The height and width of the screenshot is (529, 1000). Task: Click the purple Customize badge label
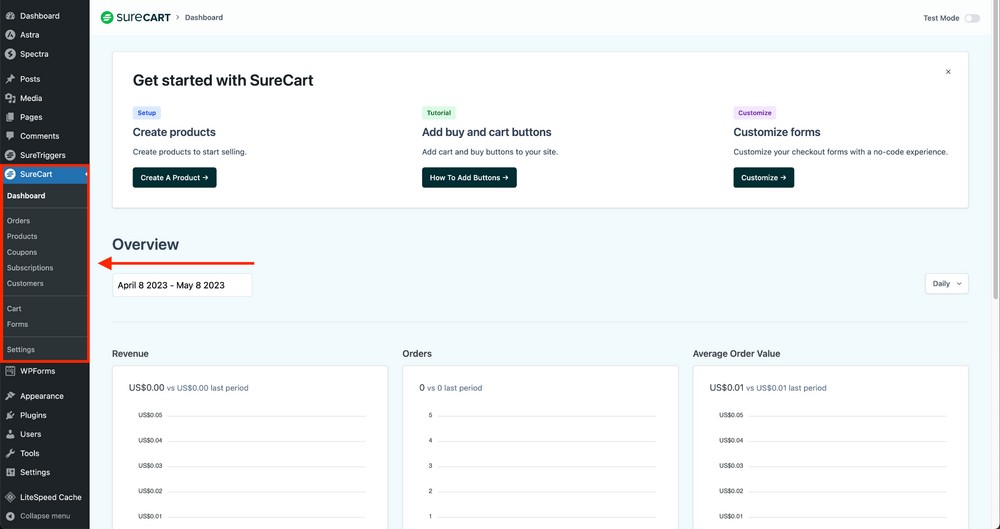(754, 113)
